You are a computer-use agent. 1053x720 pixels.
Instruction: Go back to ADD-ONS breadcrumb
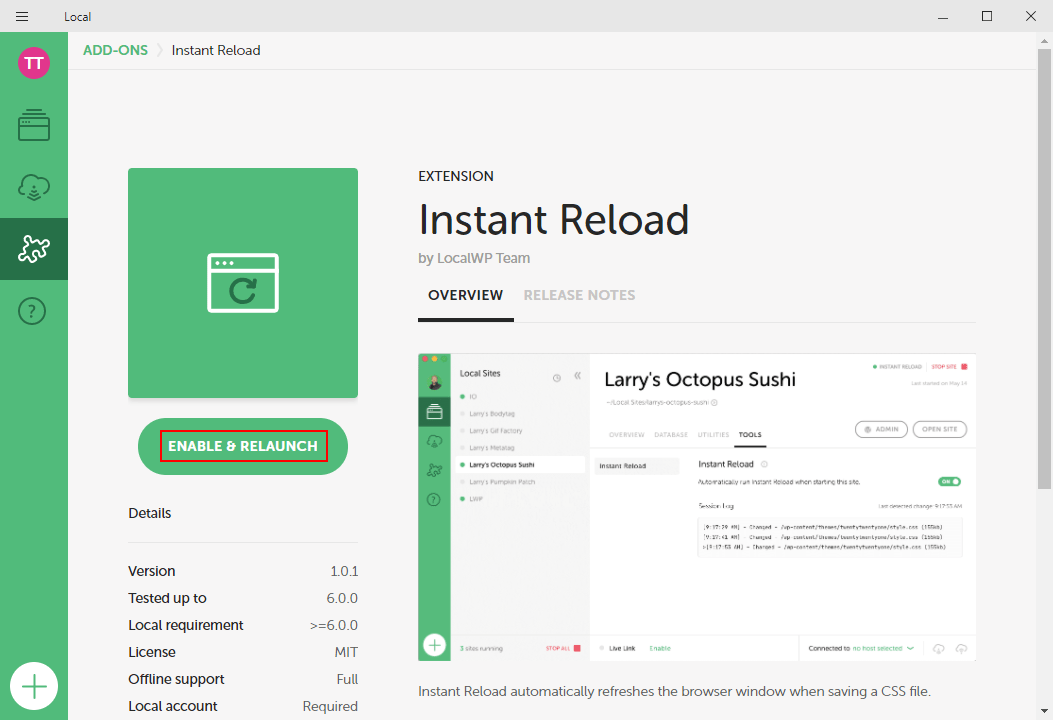[116, 50]
